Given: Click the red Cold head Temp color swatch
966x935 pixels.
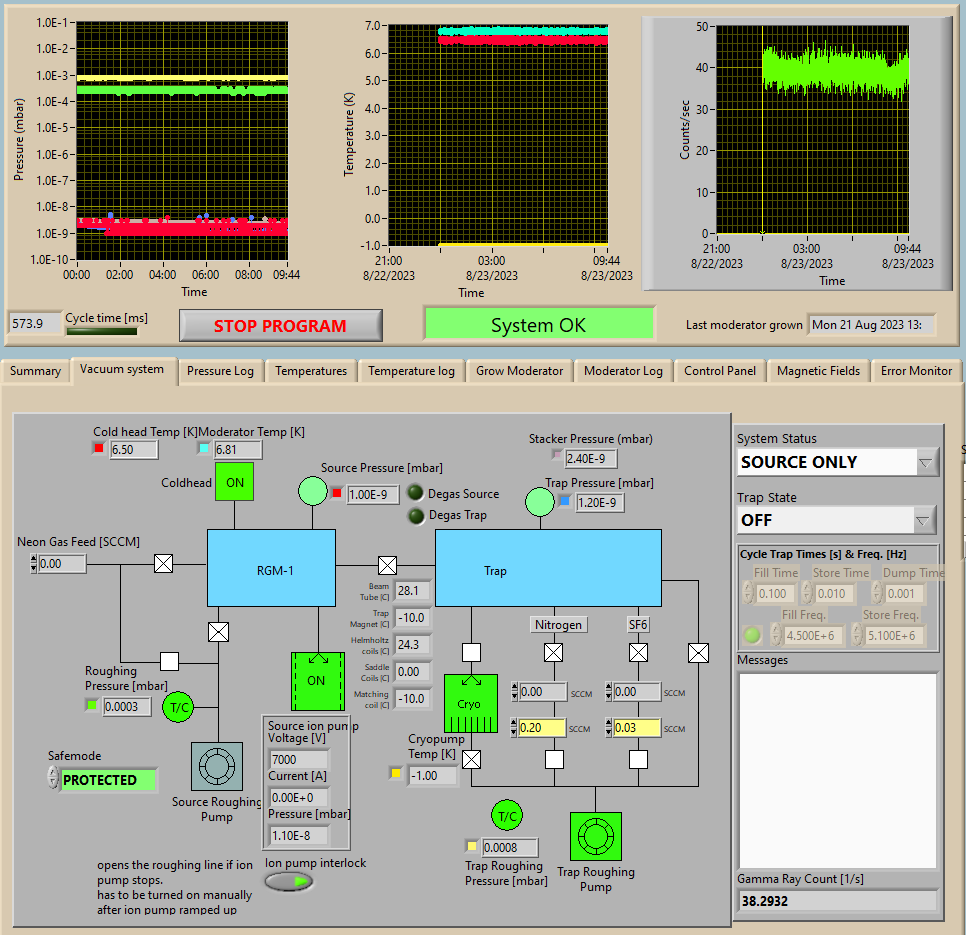Looking at the screenshot, I should pos(99,449).
